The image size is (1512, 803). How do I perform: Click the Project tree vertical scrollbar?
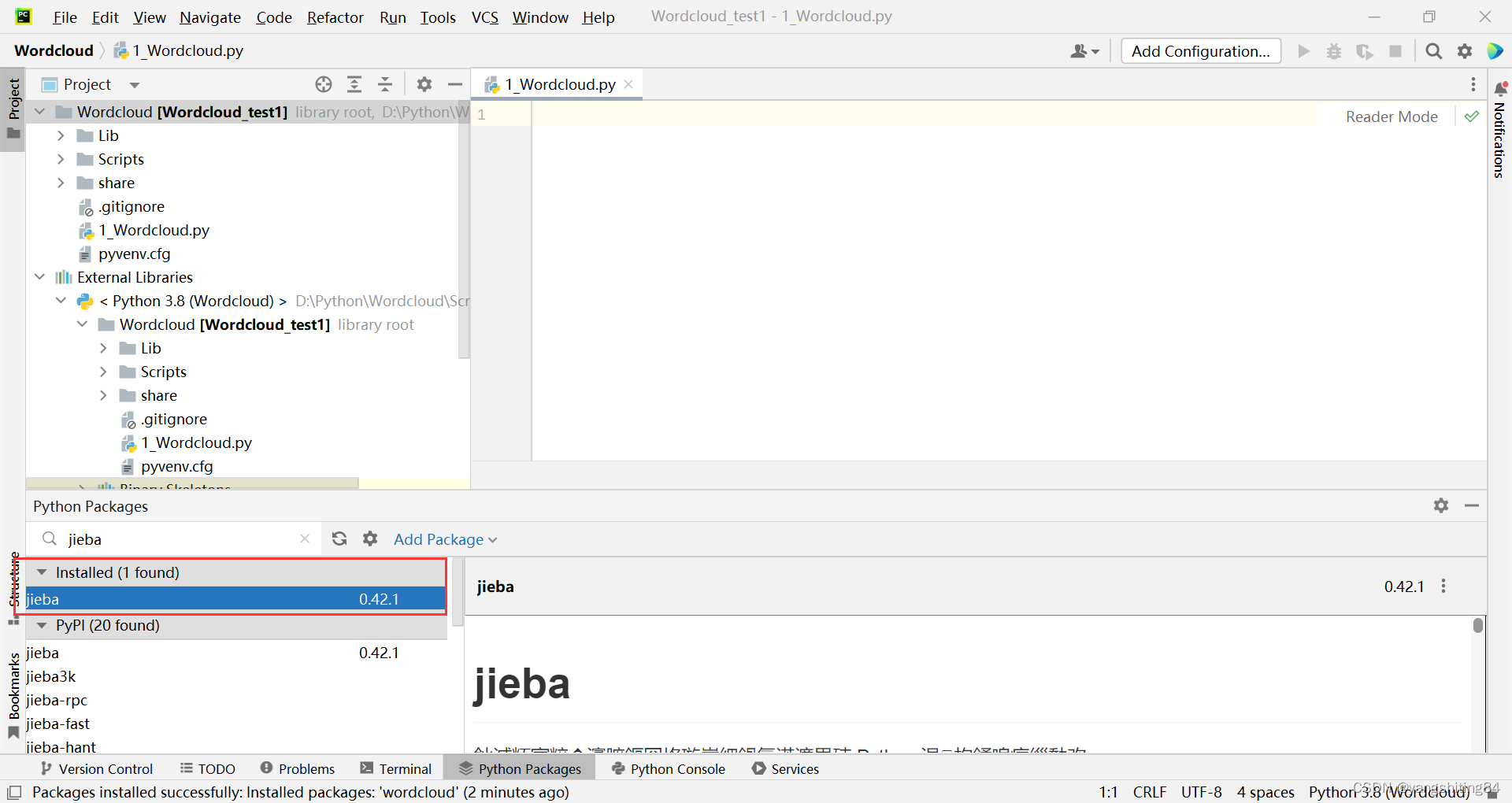point(464,228)
